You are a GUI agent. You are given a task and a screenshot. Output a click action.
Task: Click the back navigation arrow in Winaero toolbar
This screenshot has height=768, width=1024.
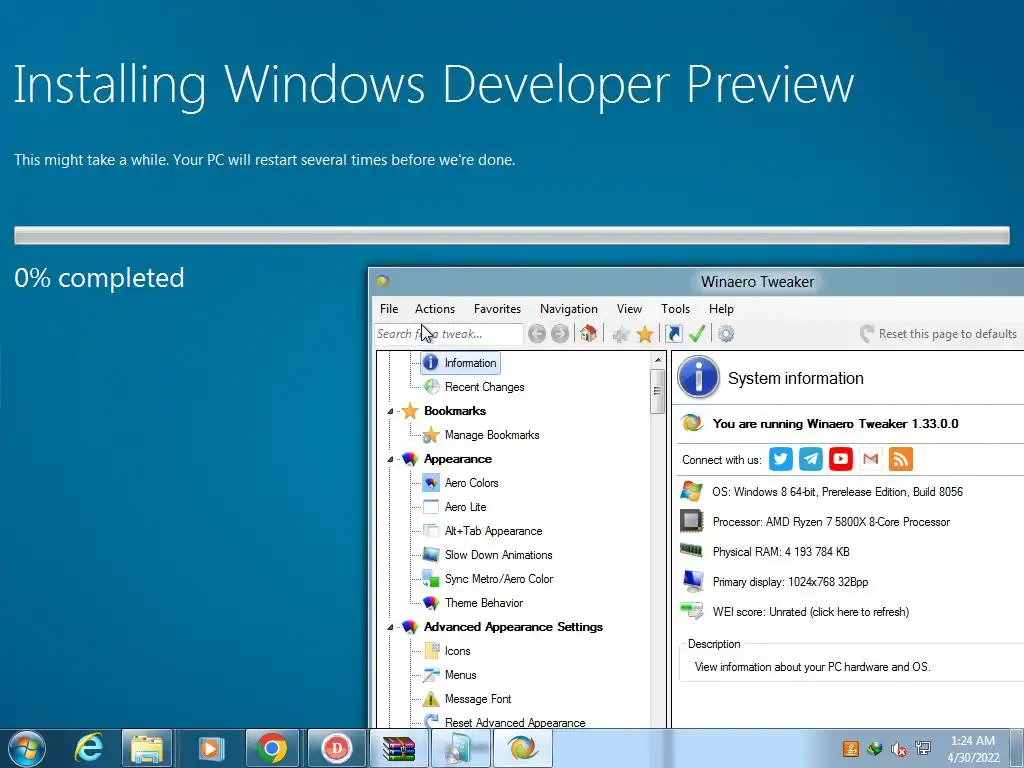click(x=537, y=334)
